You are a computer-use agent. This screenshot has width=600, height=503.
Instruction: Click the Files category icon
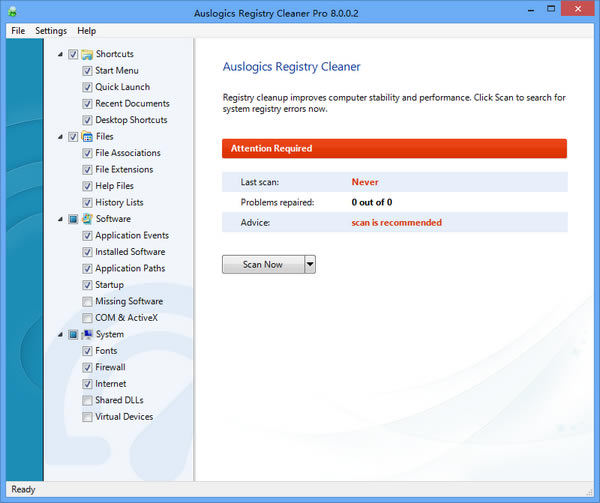[x=87, y=137]
